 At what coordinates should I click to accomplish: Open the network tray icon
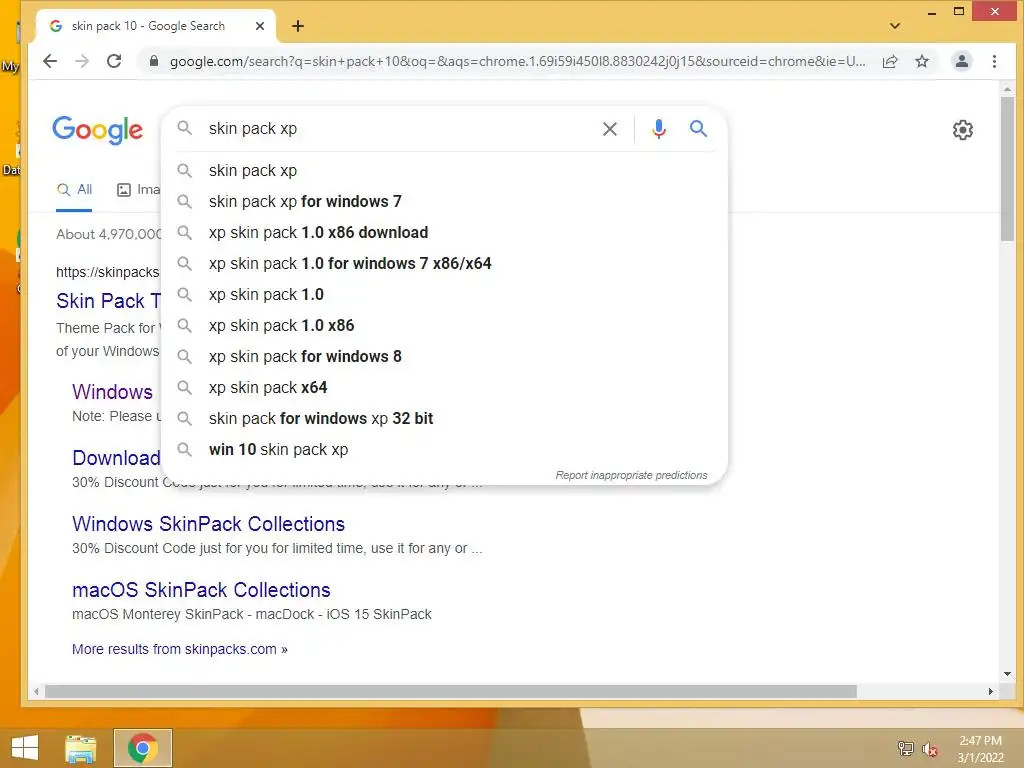[905, 748]
